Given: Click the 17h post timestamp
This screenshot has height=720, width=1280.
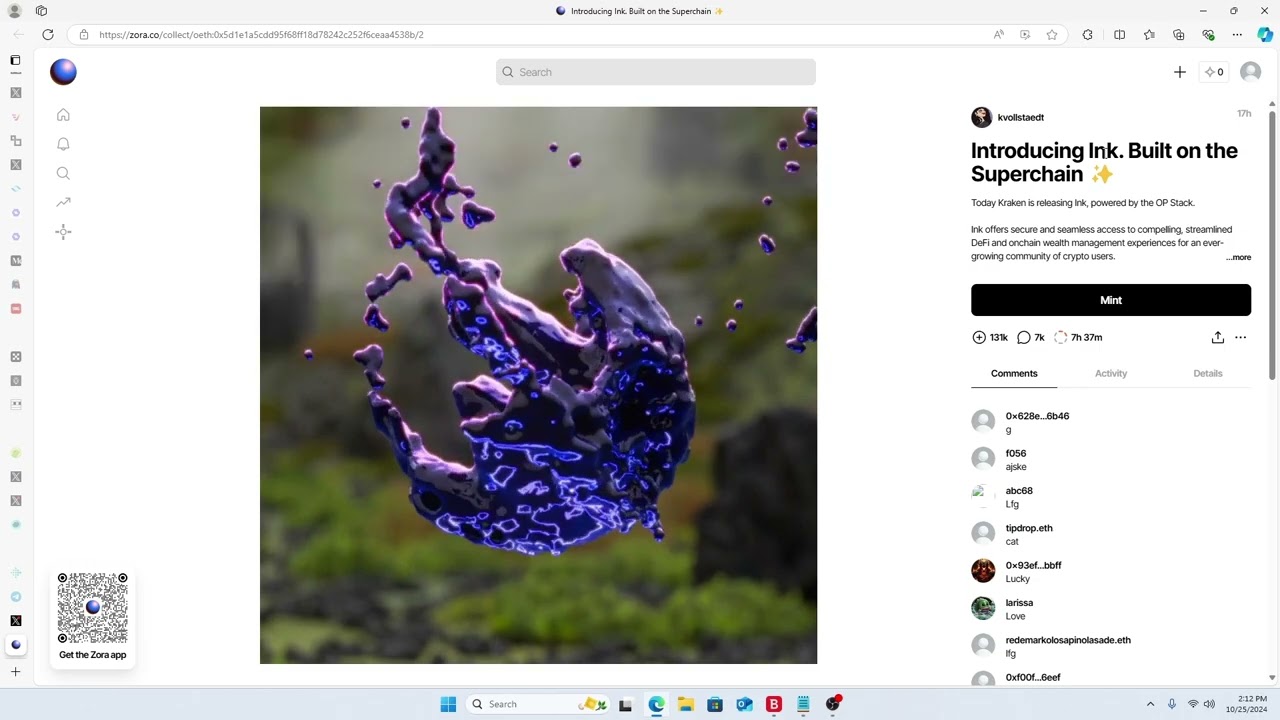Looking at the screenshot, I should (1244, 114).
